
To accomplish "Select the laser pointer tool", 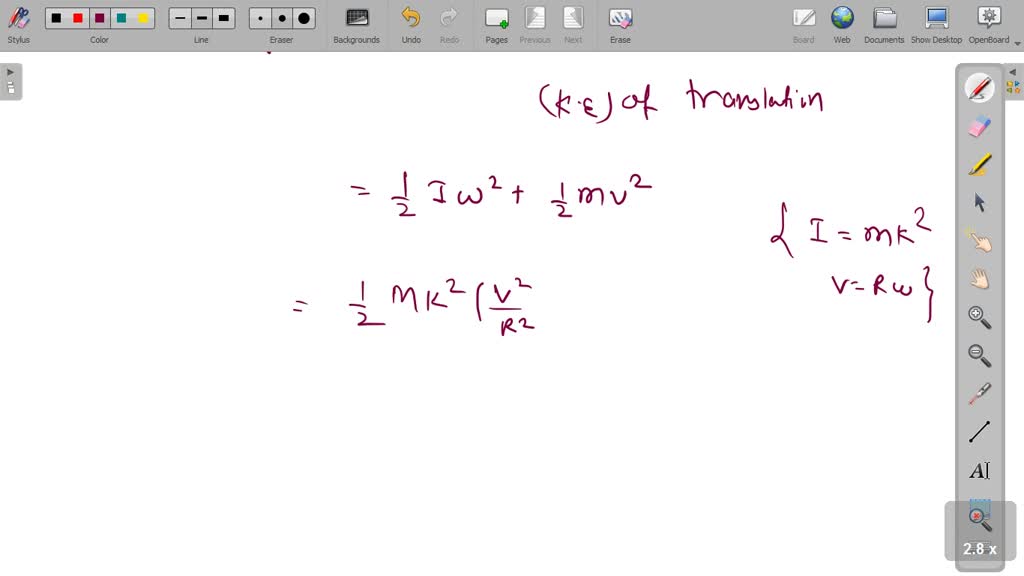I will click(979, 394).
